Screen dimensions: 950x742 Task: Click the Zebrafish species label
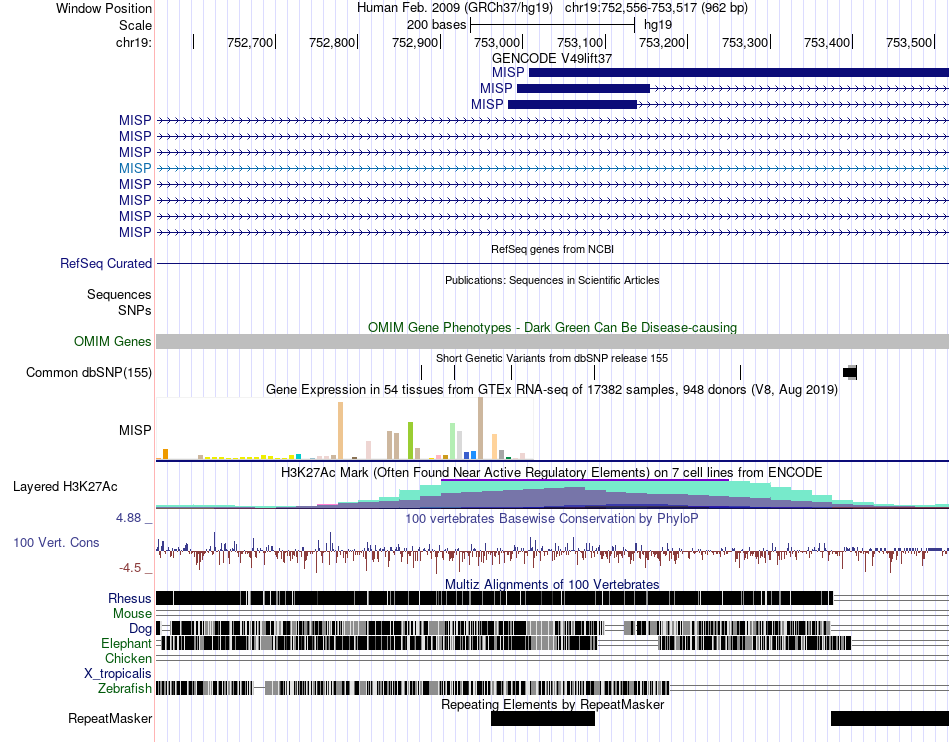pyautogui.click(x=125, y=689)
